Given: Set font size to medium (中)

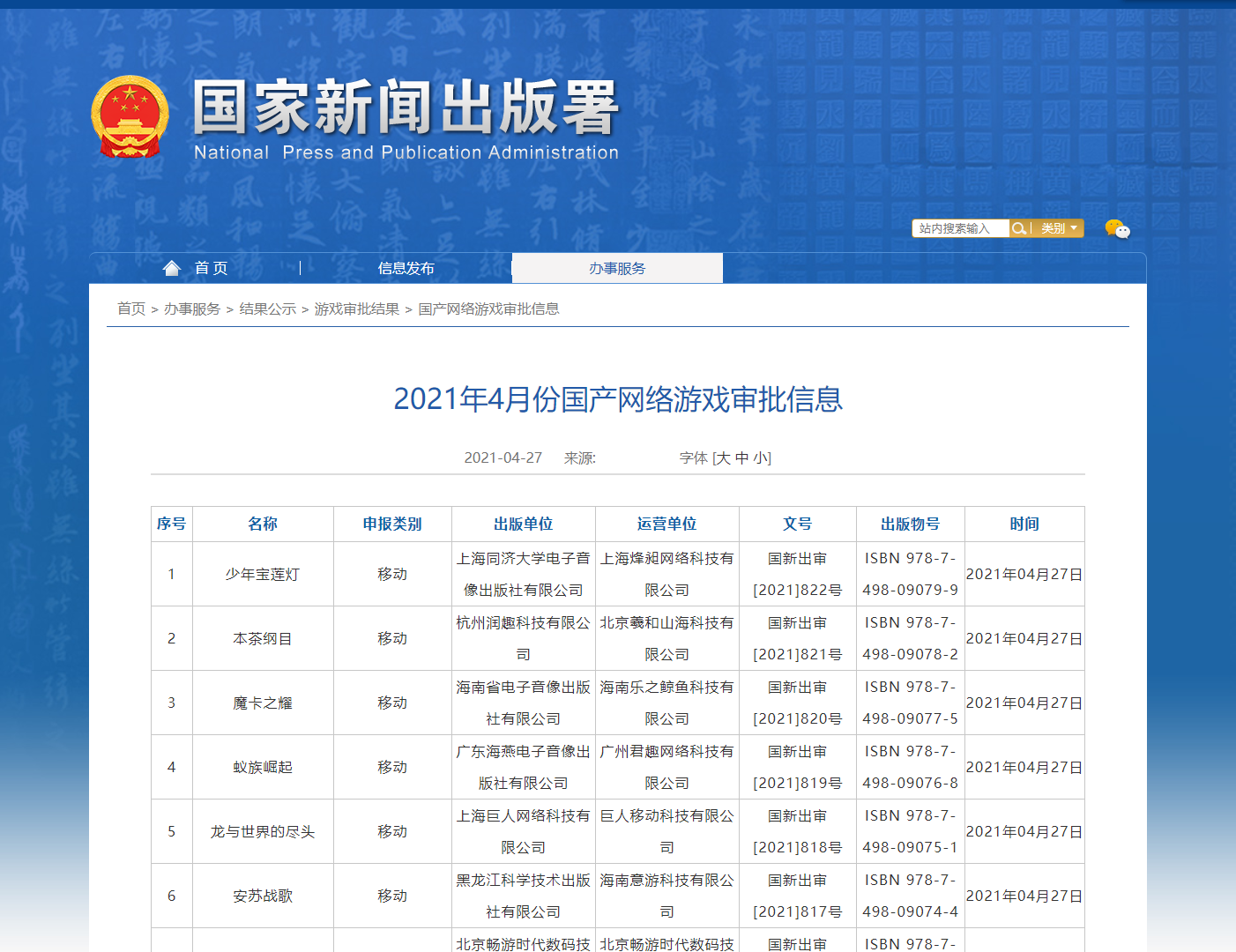Looking at the screenshot, I should click(x=741, y=458).
